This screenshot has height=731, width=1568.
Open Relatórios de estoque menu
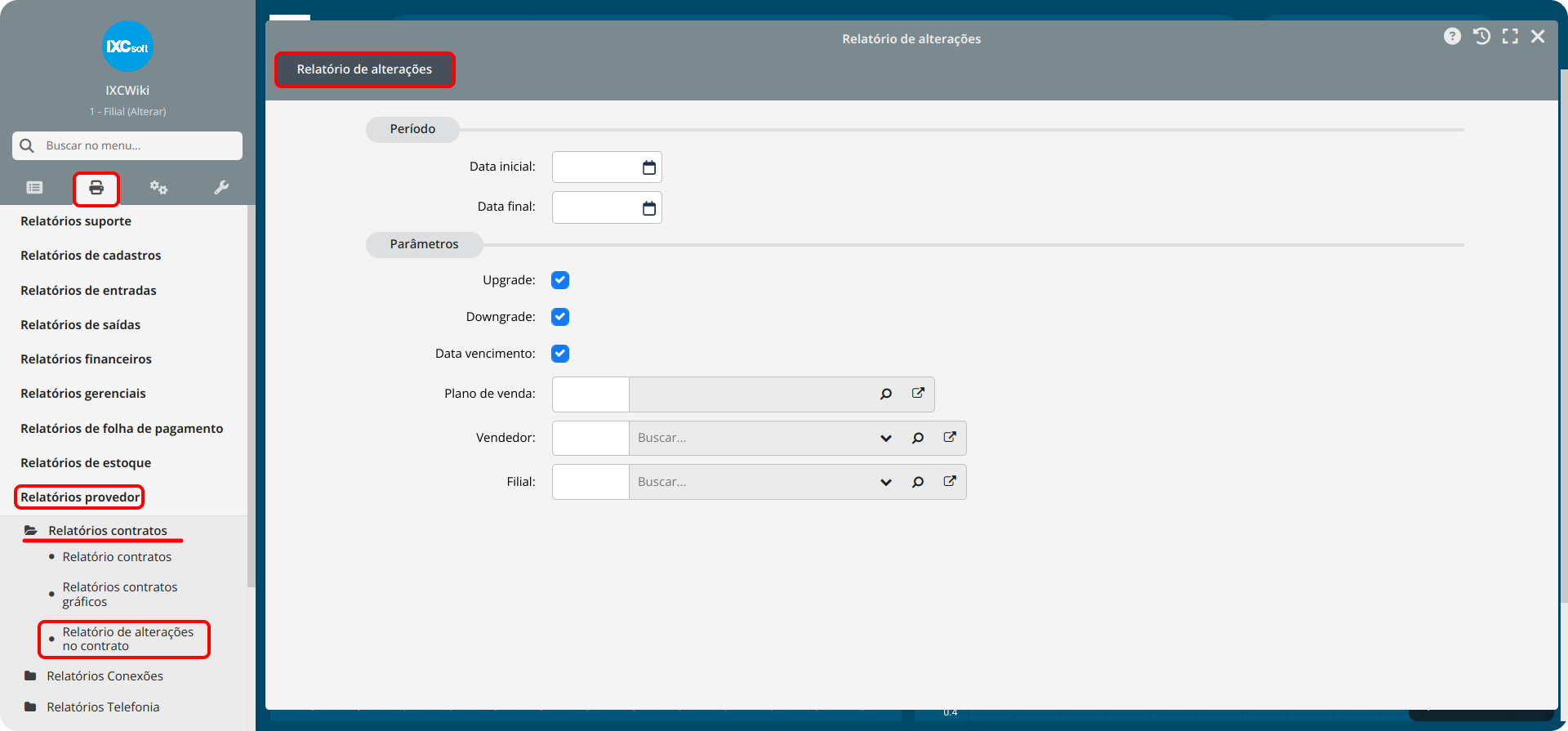pos(86,463)
